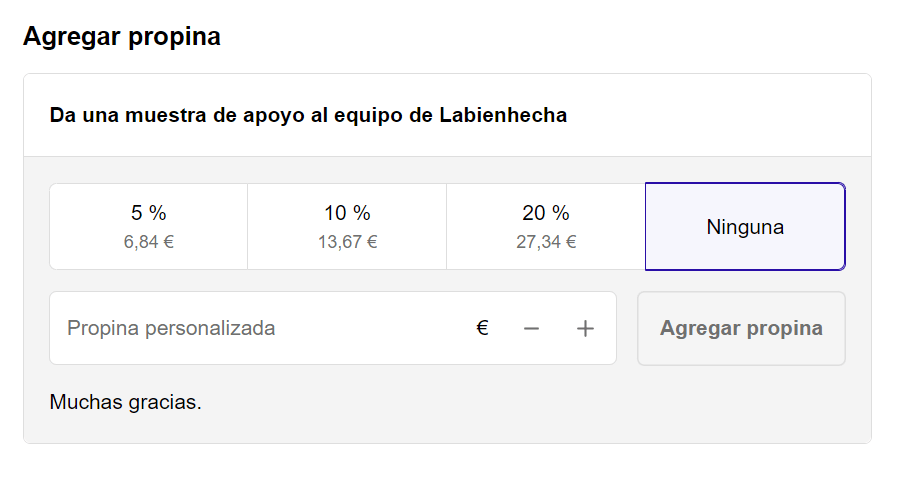The height and width of the screenshot is (501, 907).
Task: Click the 27,34 € tip amount
Action: [545, 242]
